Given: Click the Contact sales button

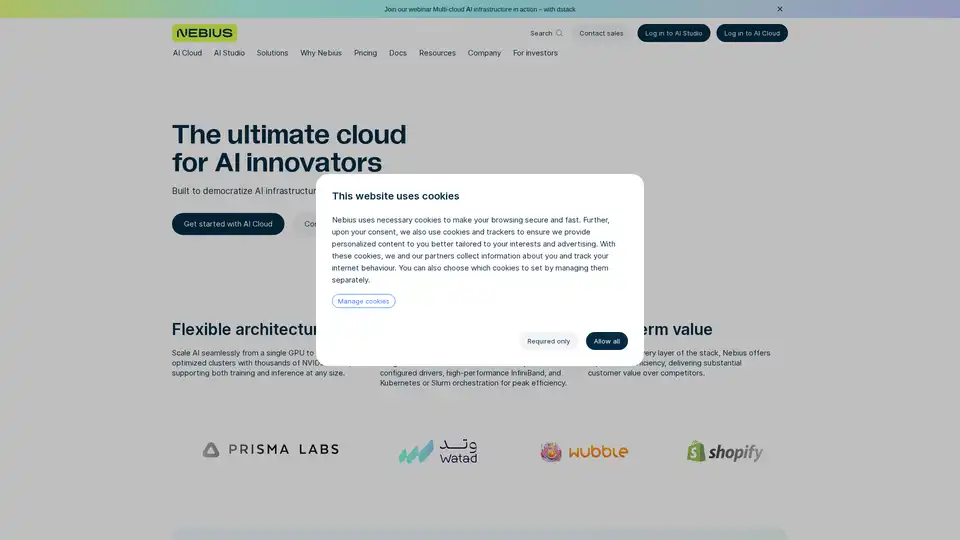Looking at the screenshot, I should tap(601, 33).
